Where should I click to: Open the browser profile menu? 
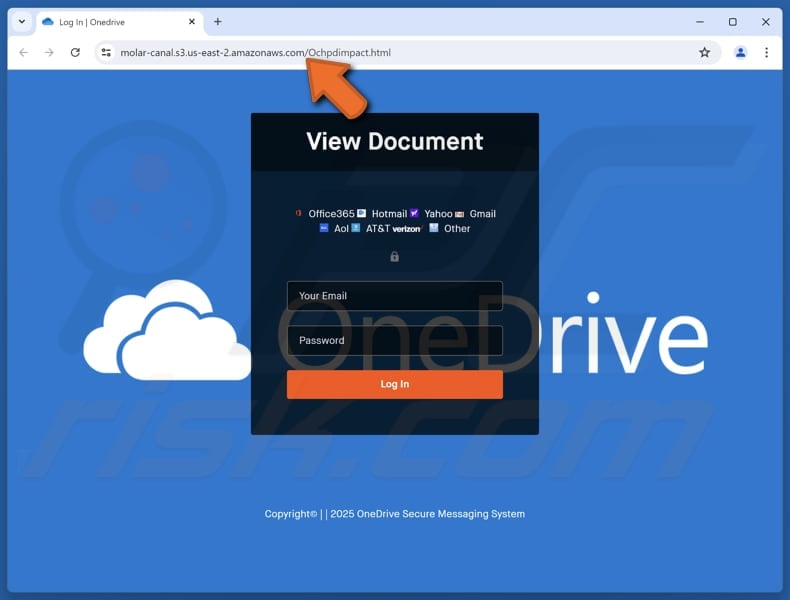(x=740, y=52)
